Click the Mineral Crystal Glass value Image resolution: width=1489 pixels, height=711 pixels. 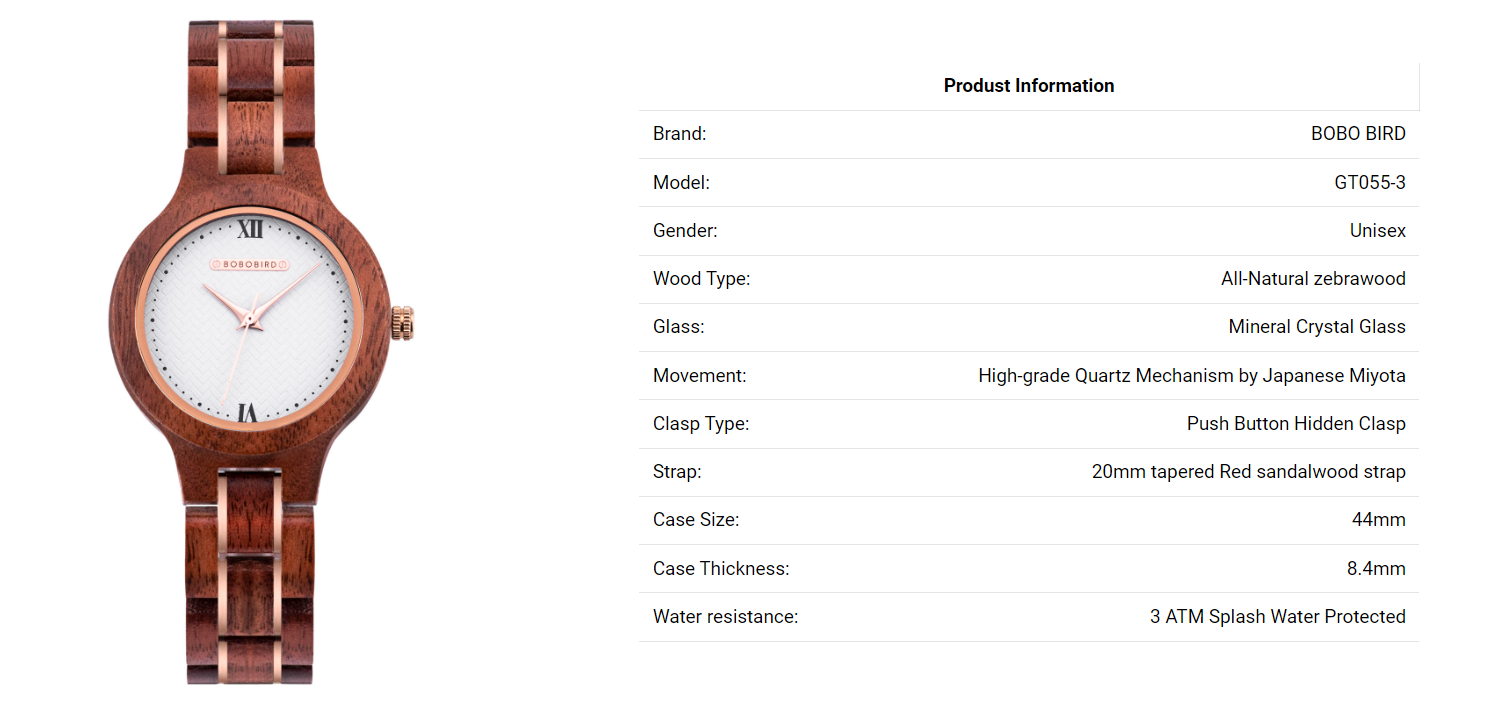[1317, 327]
